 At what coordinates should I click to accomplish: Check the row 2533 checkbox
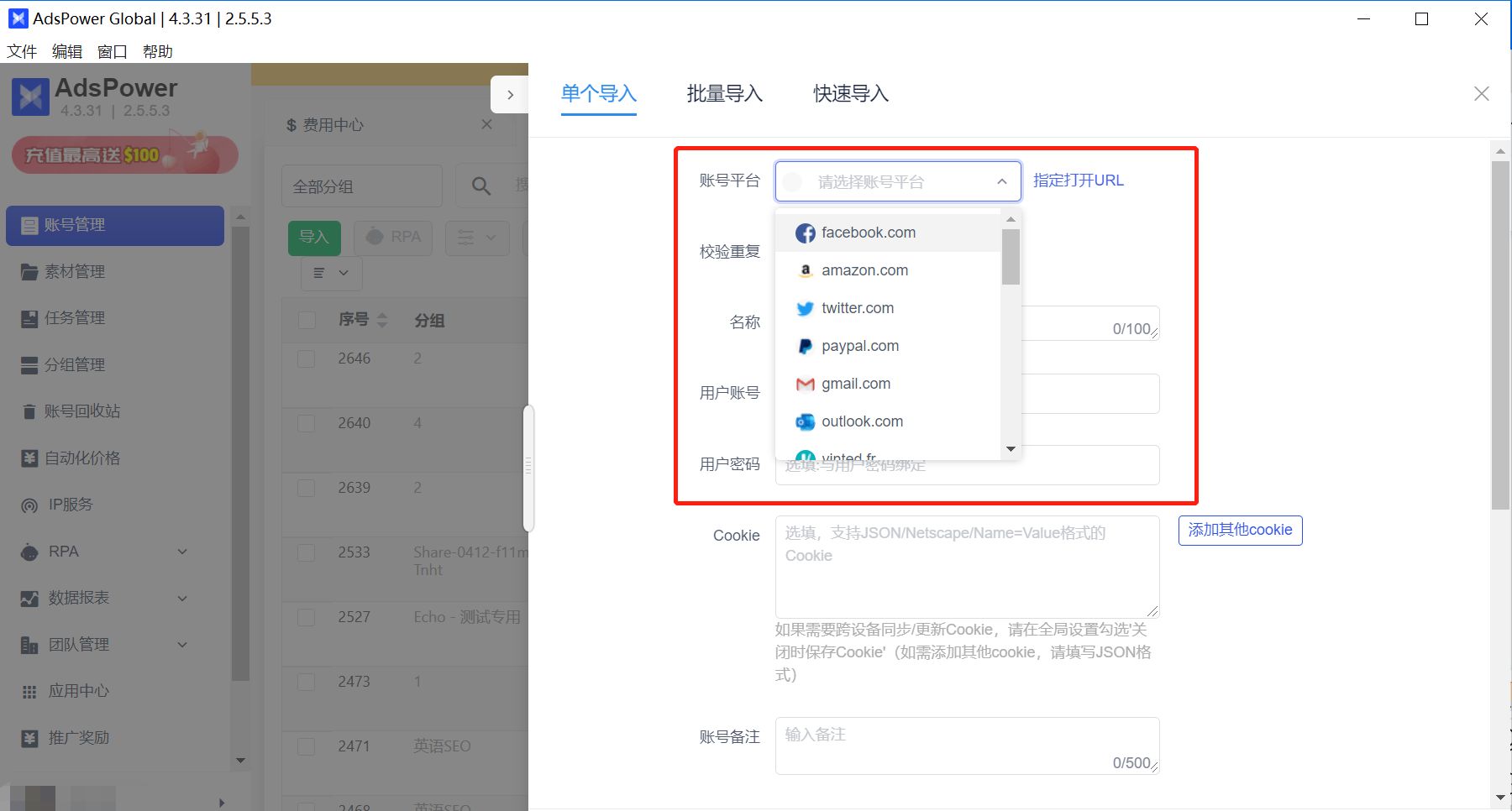point(307,552)
